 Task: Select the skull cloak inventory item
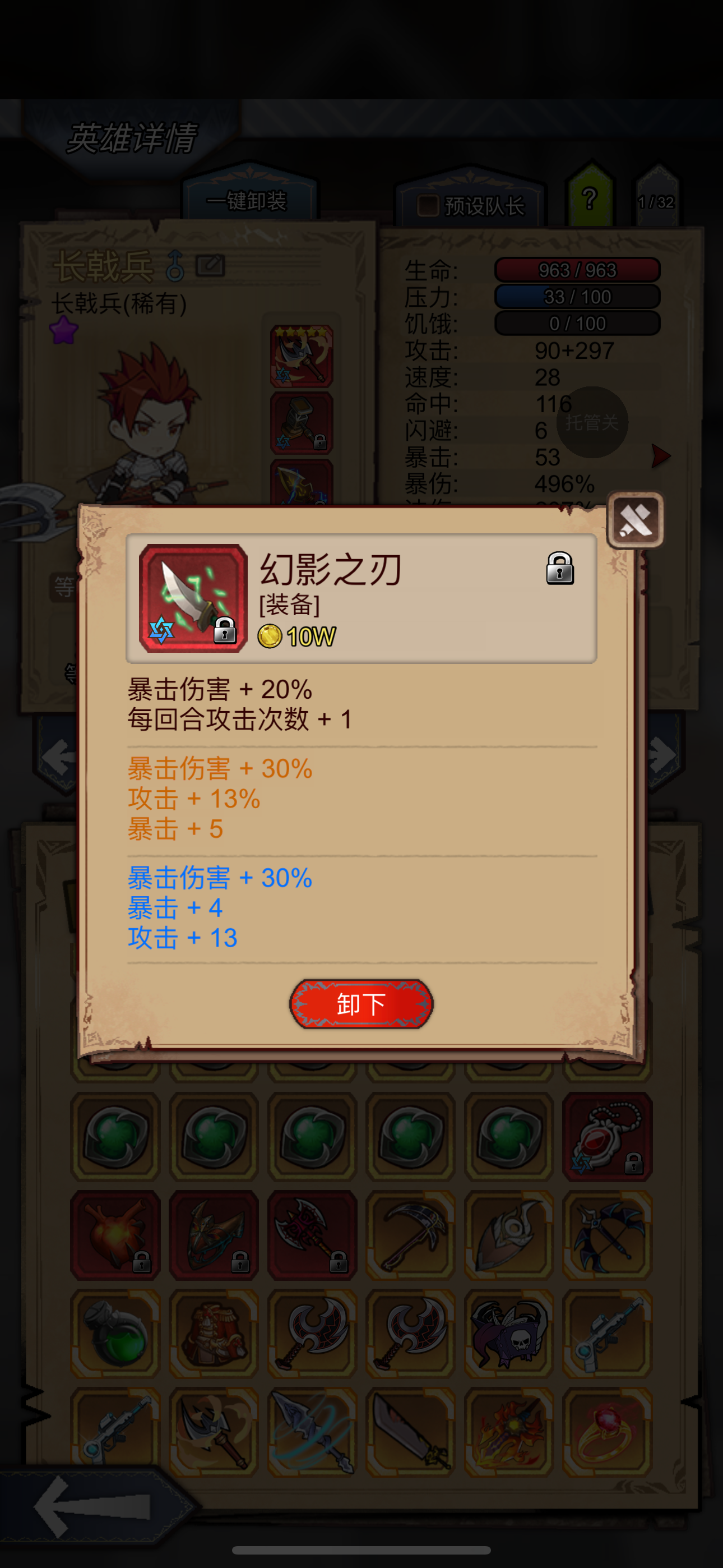[509, 1333]
